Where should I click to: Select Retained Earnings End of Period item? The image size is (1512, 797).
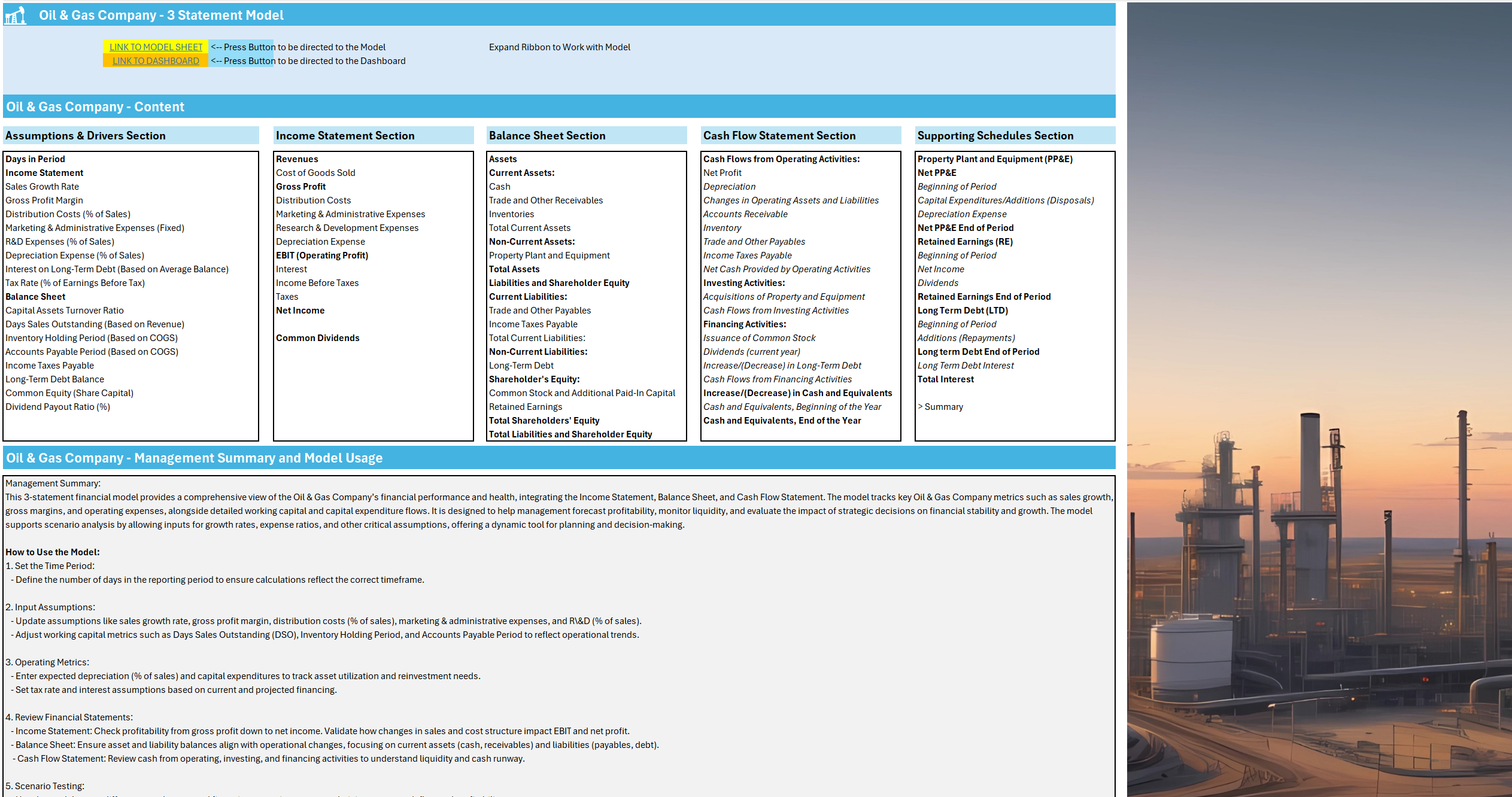(983, 296)
